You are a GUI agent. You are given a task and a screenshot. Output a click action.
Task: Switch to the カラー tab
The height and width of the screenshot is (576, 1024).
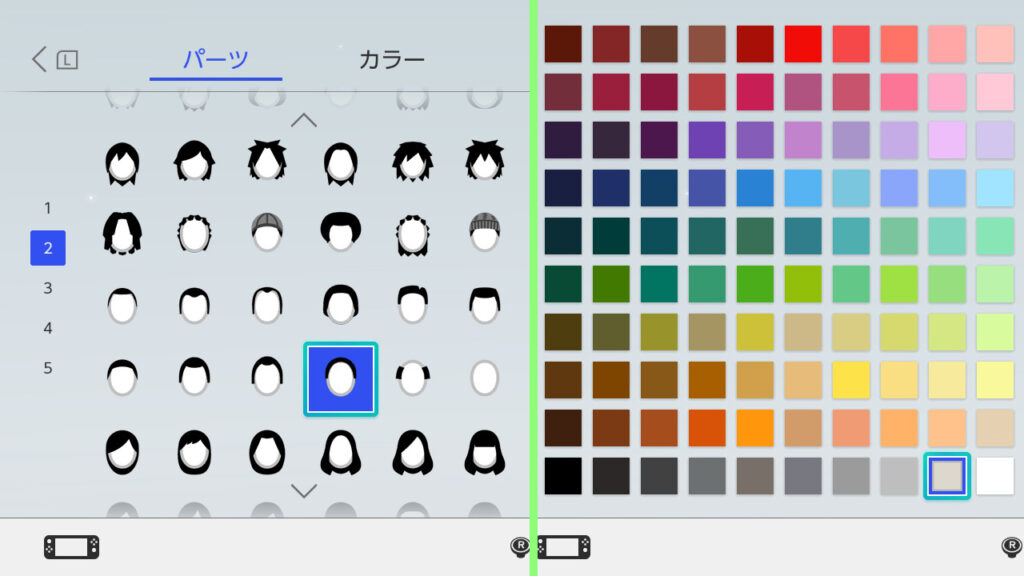(392, 59)
